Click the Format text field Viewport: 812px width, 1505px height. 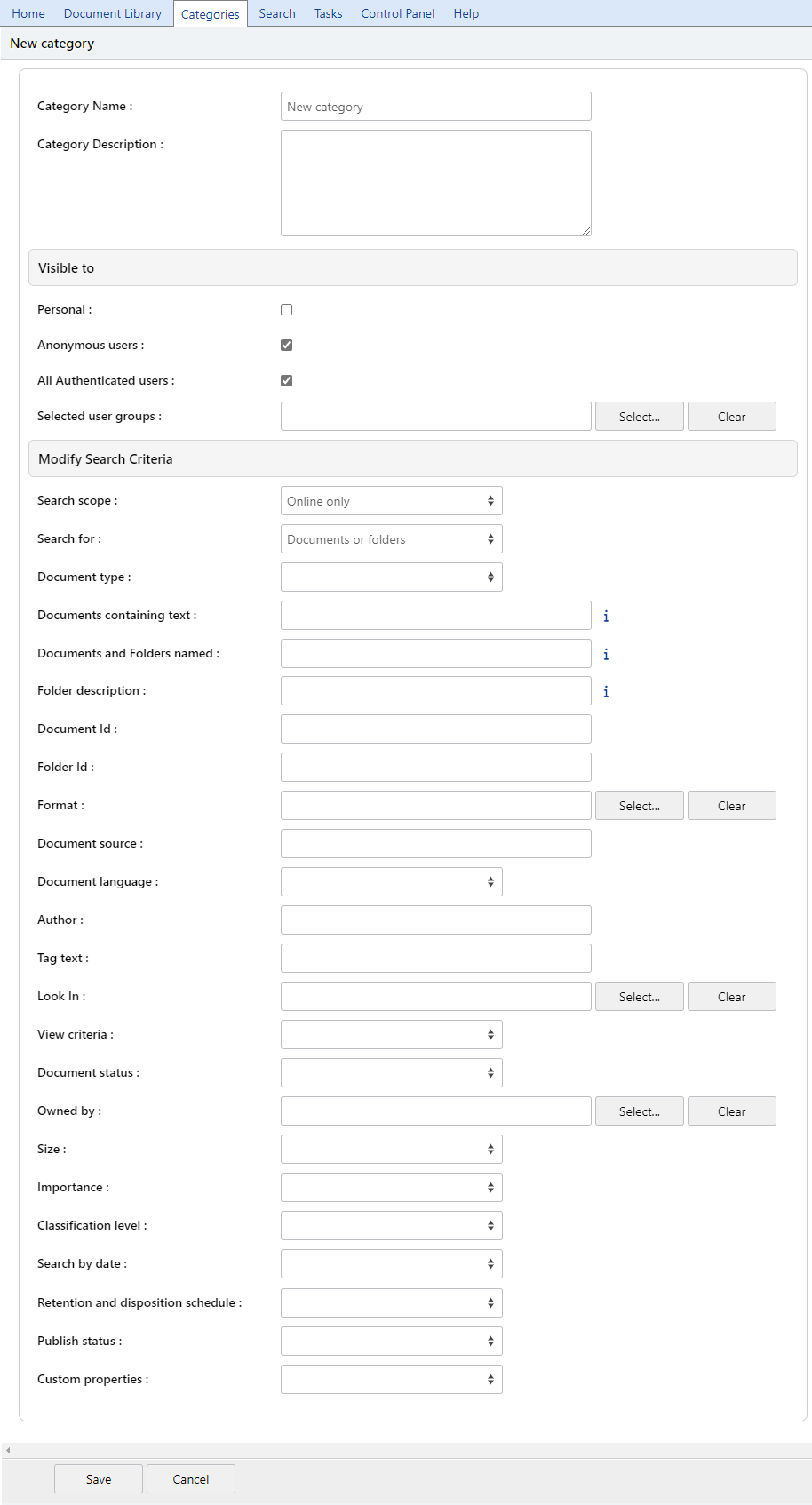[436, 806]
